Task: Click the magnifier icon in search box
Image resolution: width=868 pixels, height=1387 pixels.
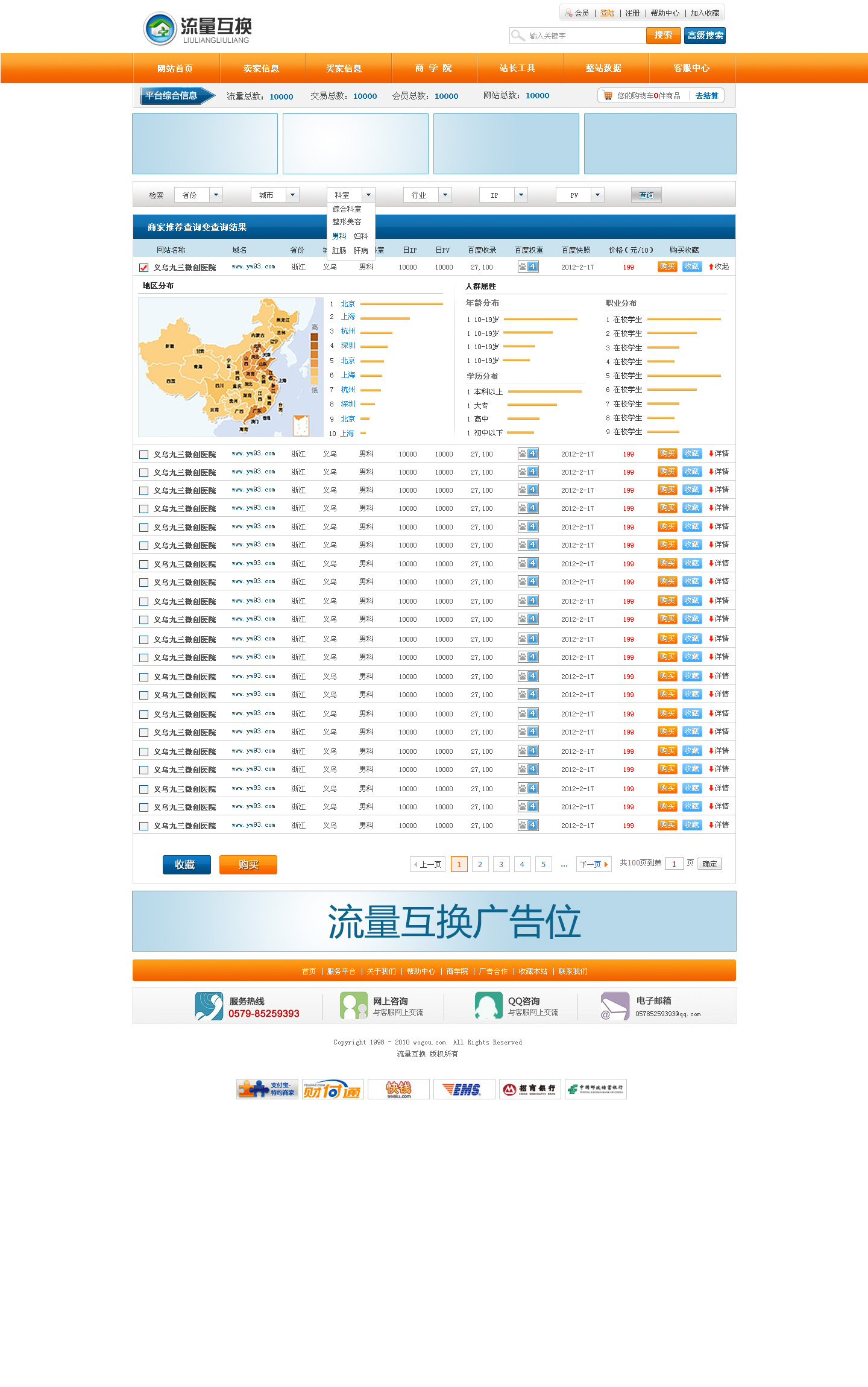Action: (x=517, y=36)
